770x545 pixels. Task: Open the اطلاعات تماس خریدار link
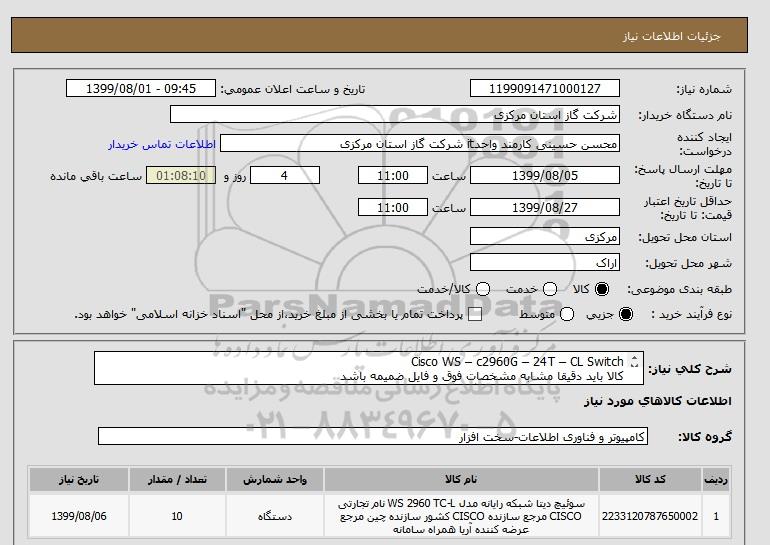[162, 145]
